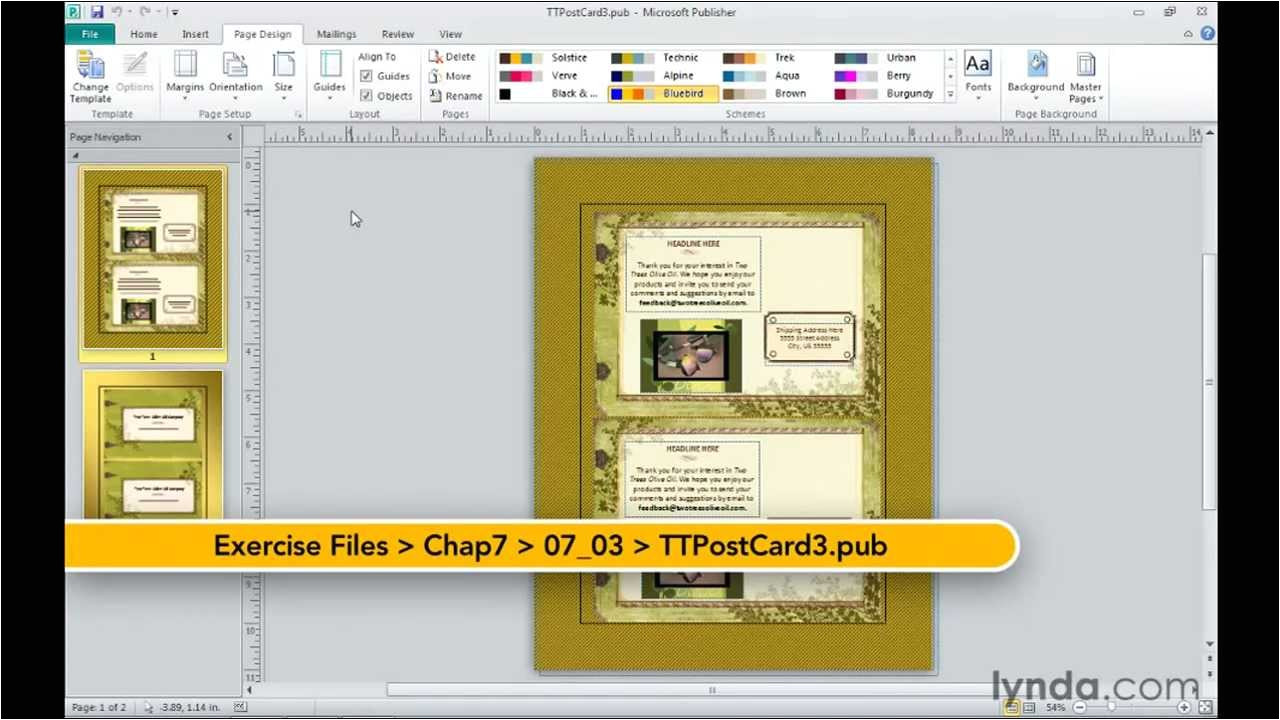Open the page Size tool
This screenshot has height=720, width=1280.
pyautogui.click(x=284, y=68)
